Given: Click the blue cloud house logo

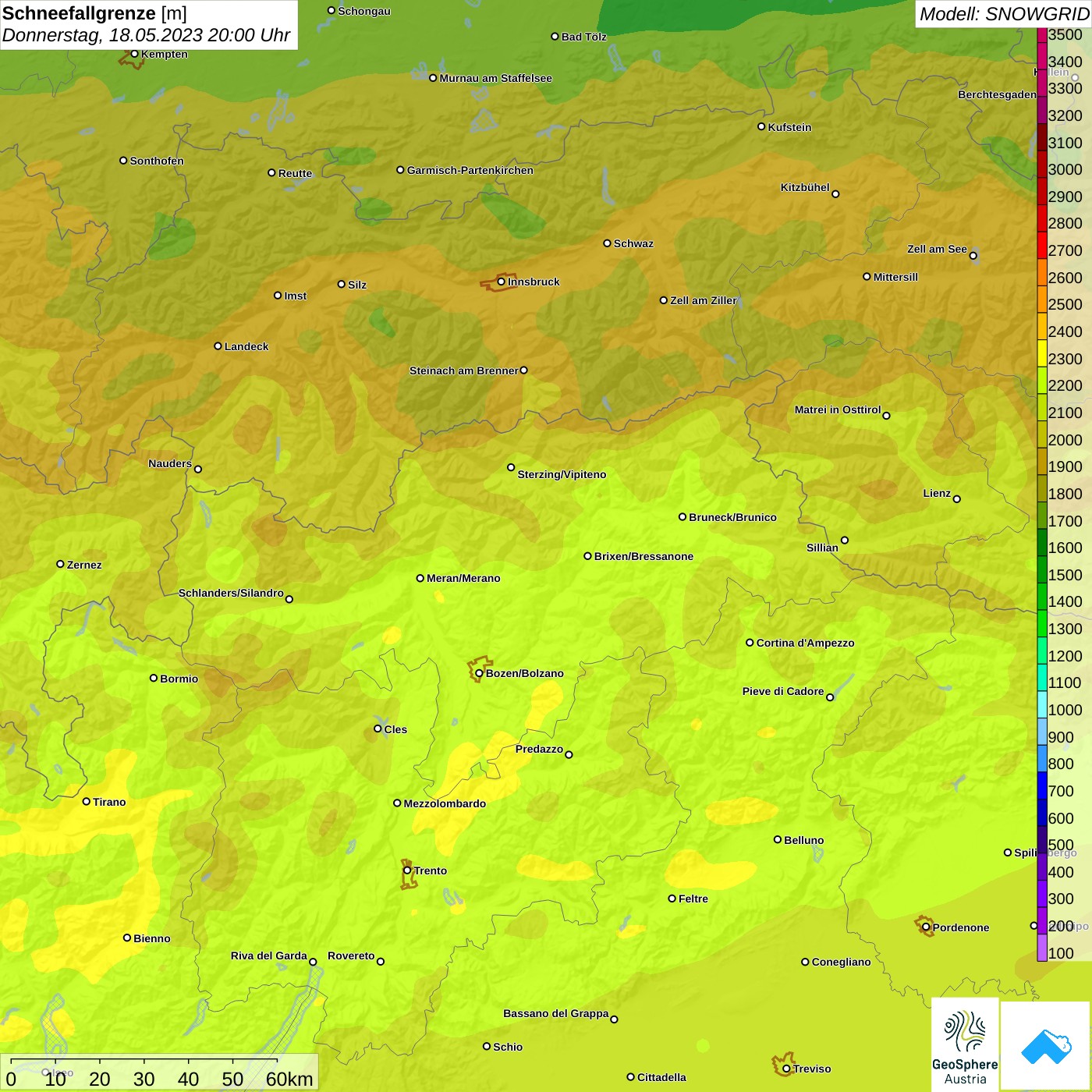Looking at the screenshot, I should (x=1046, y=1047).
